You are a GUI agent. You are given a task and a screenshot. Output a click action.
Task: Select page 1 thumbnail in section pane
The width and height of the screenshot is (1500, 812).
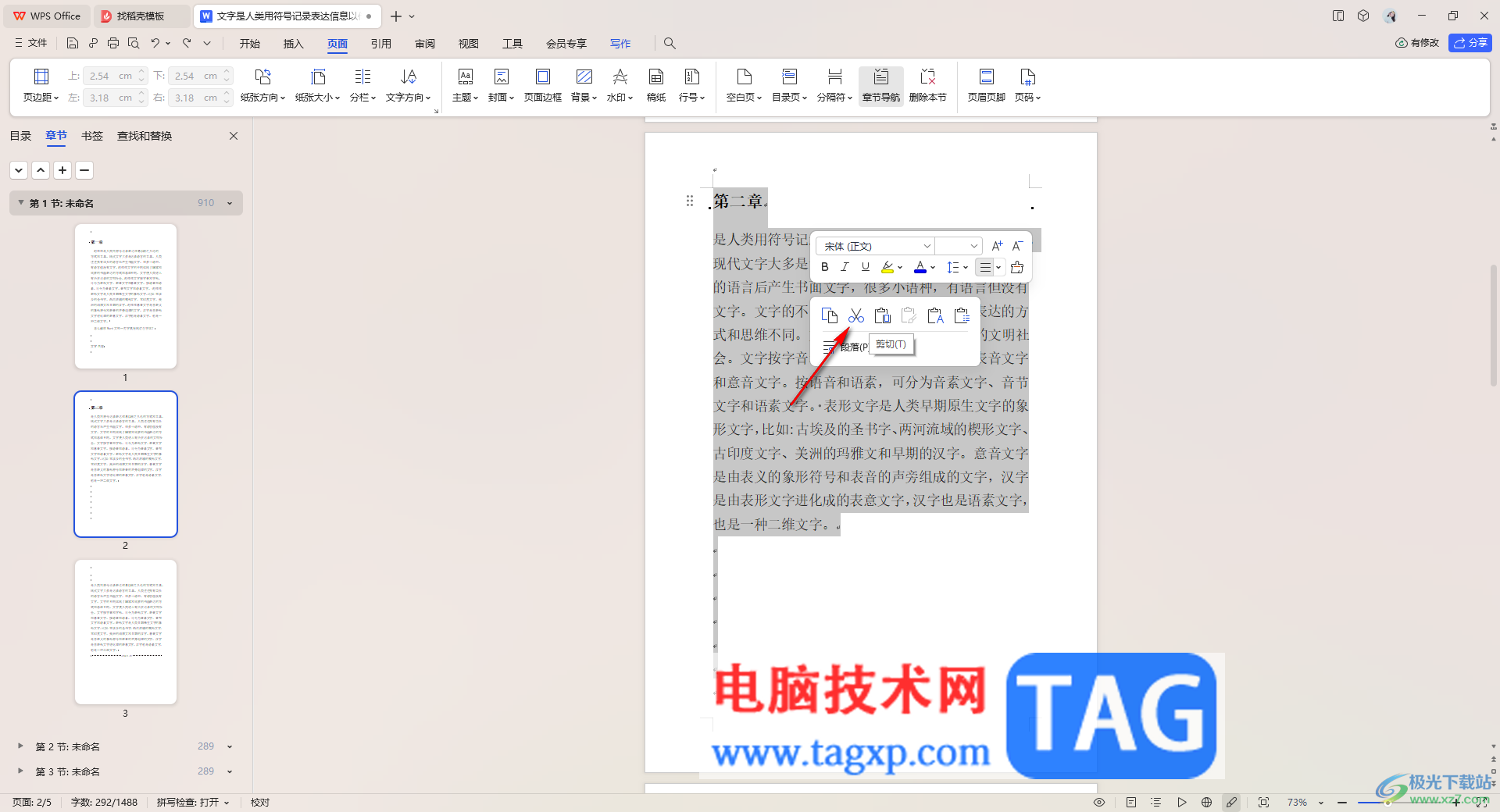click(126, 296)
